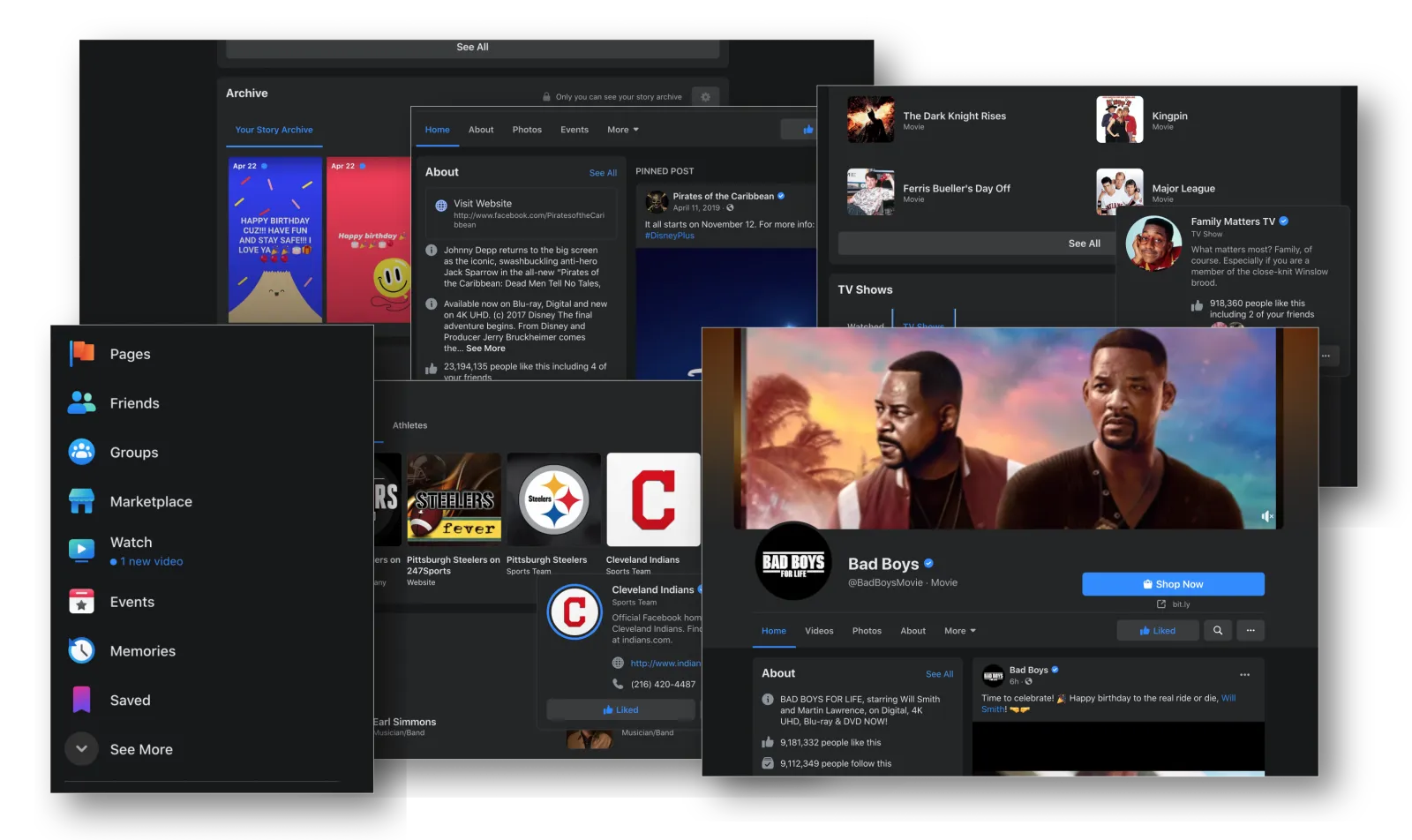Open the red Apr 22 Happy birthday story
This screenshot has width=1412, height=840.
(369, 240)
